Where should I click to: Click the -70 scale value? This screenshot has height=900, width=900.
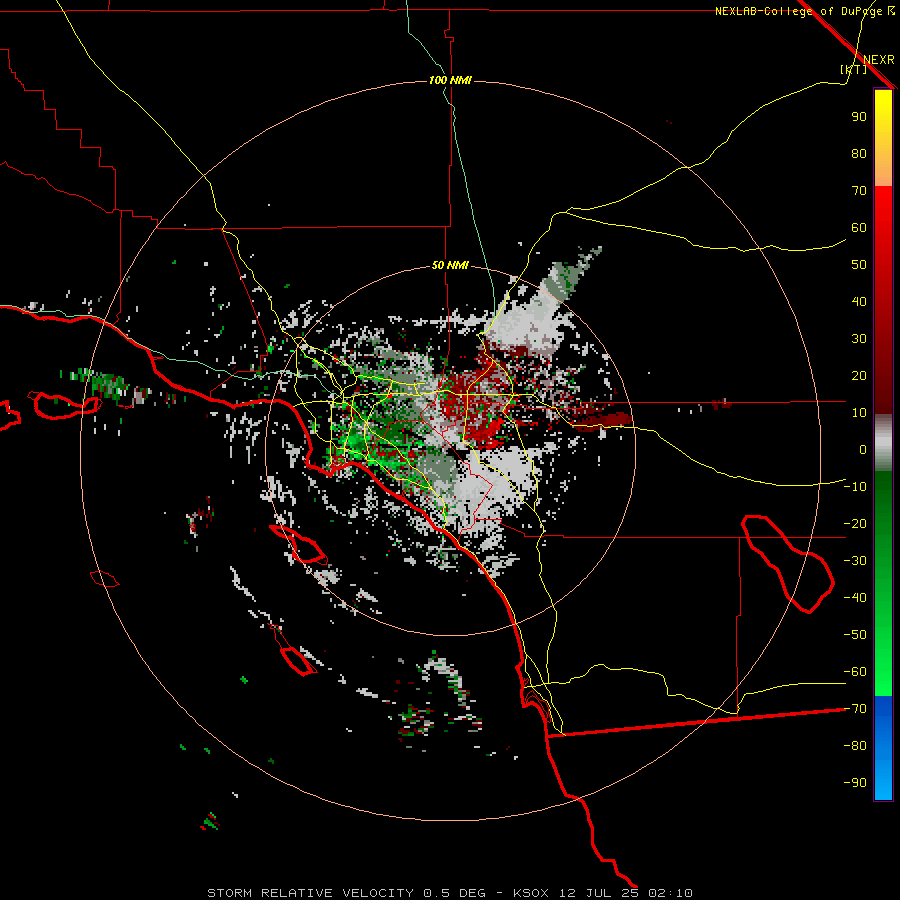tap(855, 708)
